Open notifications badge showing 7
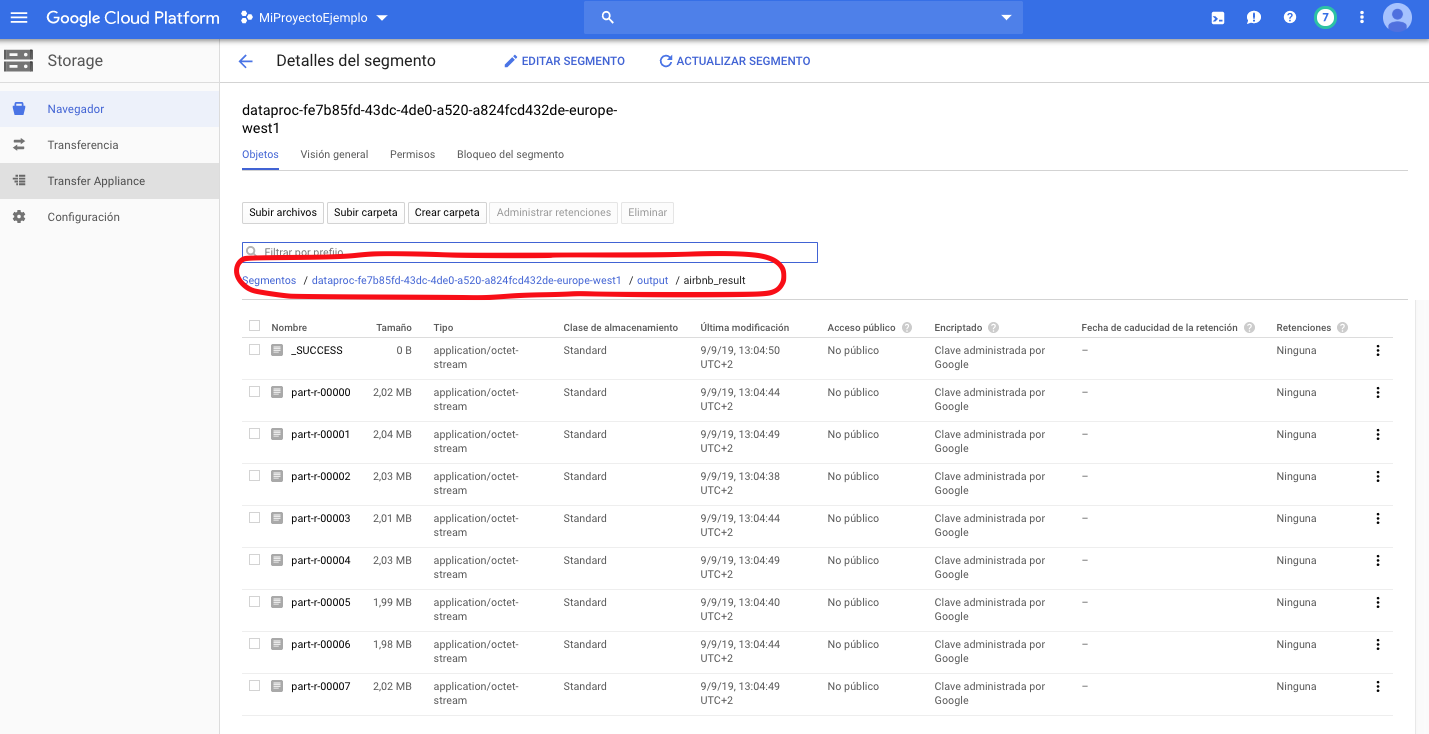1429x734 pixels. click(1325, 18)
